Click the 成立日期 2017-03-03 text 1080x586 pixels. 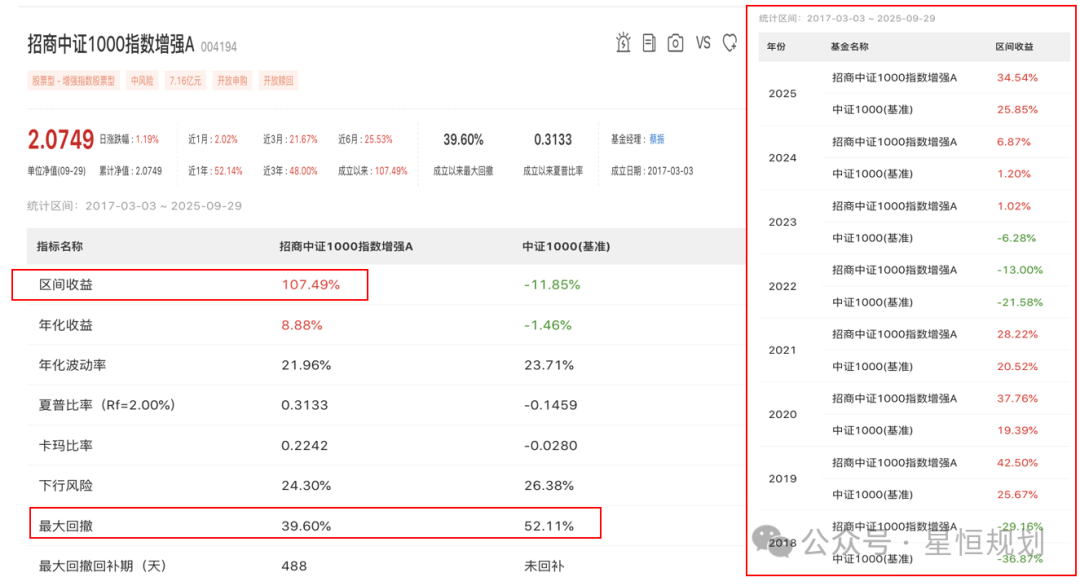652,171
